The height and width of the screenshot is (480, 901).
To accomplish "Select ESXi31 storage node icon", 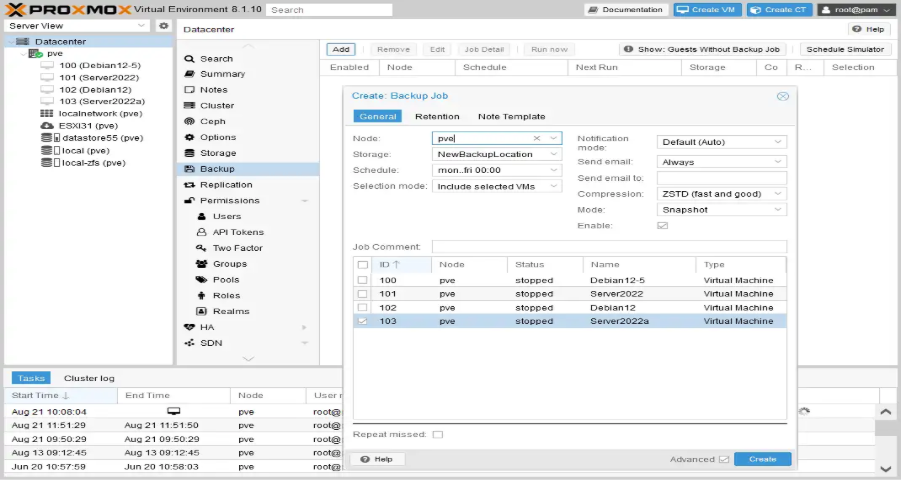I will tap(46, 126).
